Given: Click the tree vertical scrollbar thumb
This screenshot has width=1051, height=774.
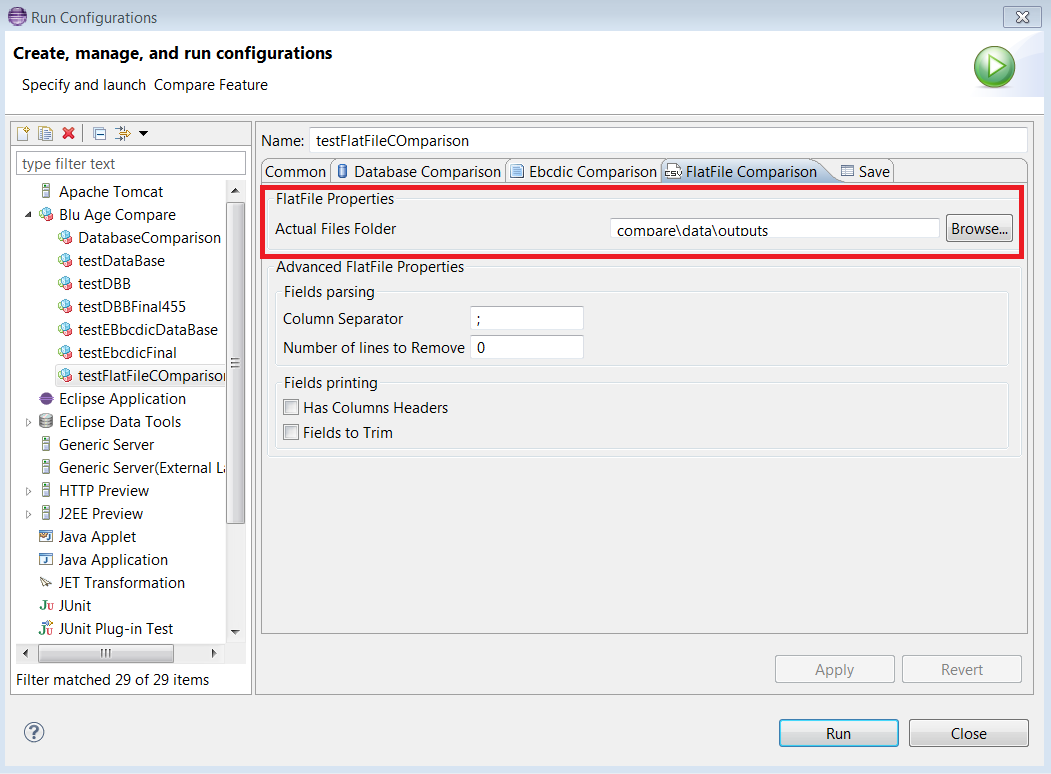Looking at the screenshot, I should (x=235, y=362).
